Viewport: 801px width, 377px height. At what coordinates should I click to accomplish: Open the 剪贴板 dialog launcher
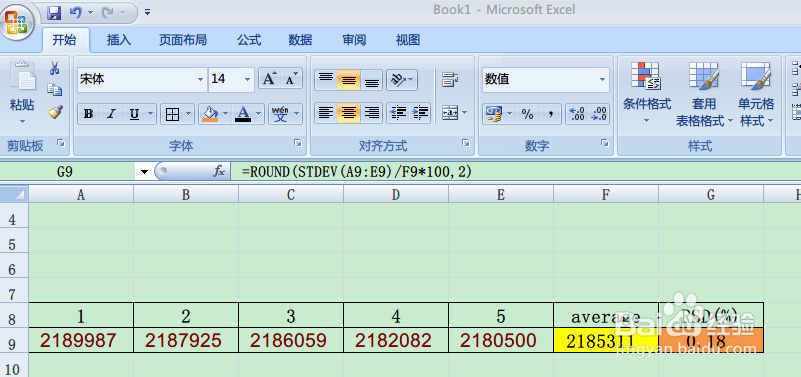pos(61,145)
